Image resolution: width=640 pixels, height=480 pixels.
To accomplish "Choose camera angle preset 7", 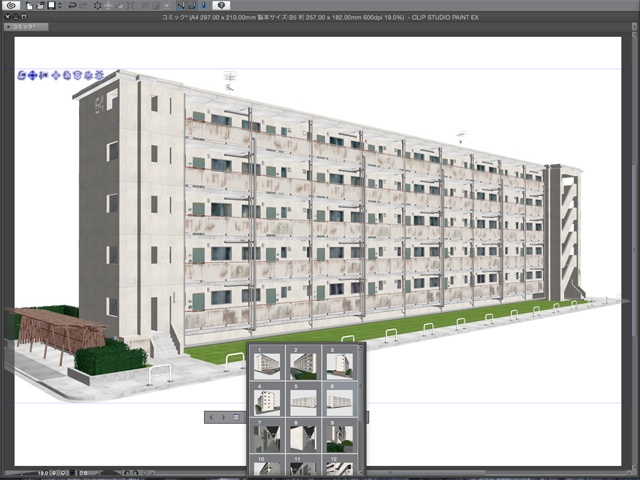I will click(267, 436).
